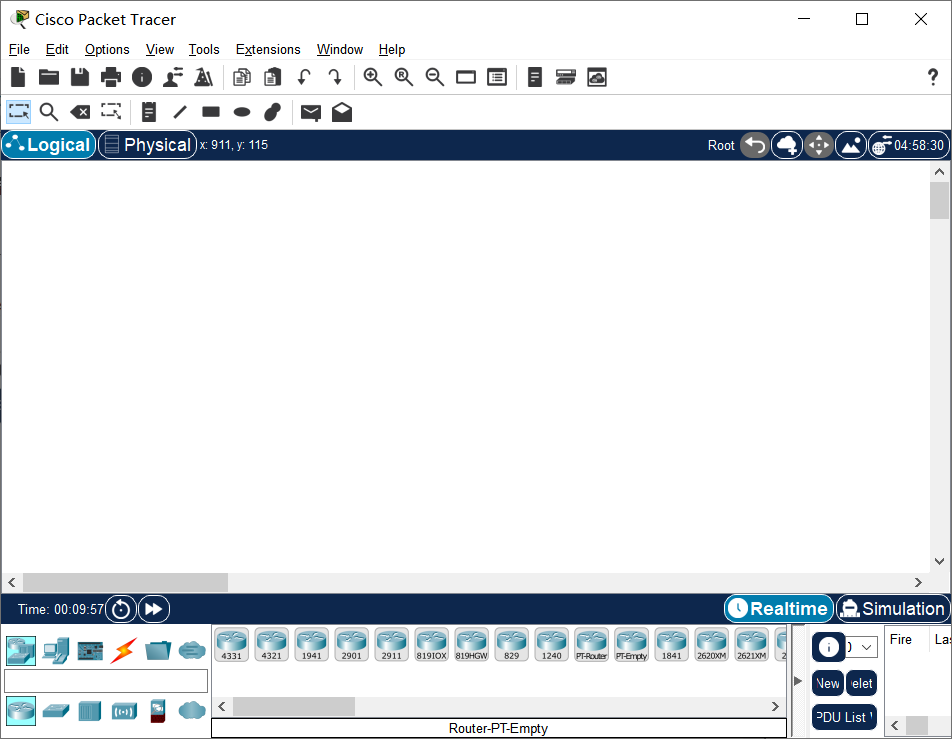Click New scenario button
Image resolution: width=952 pixels, height=739 pixels.
[828, 683]
